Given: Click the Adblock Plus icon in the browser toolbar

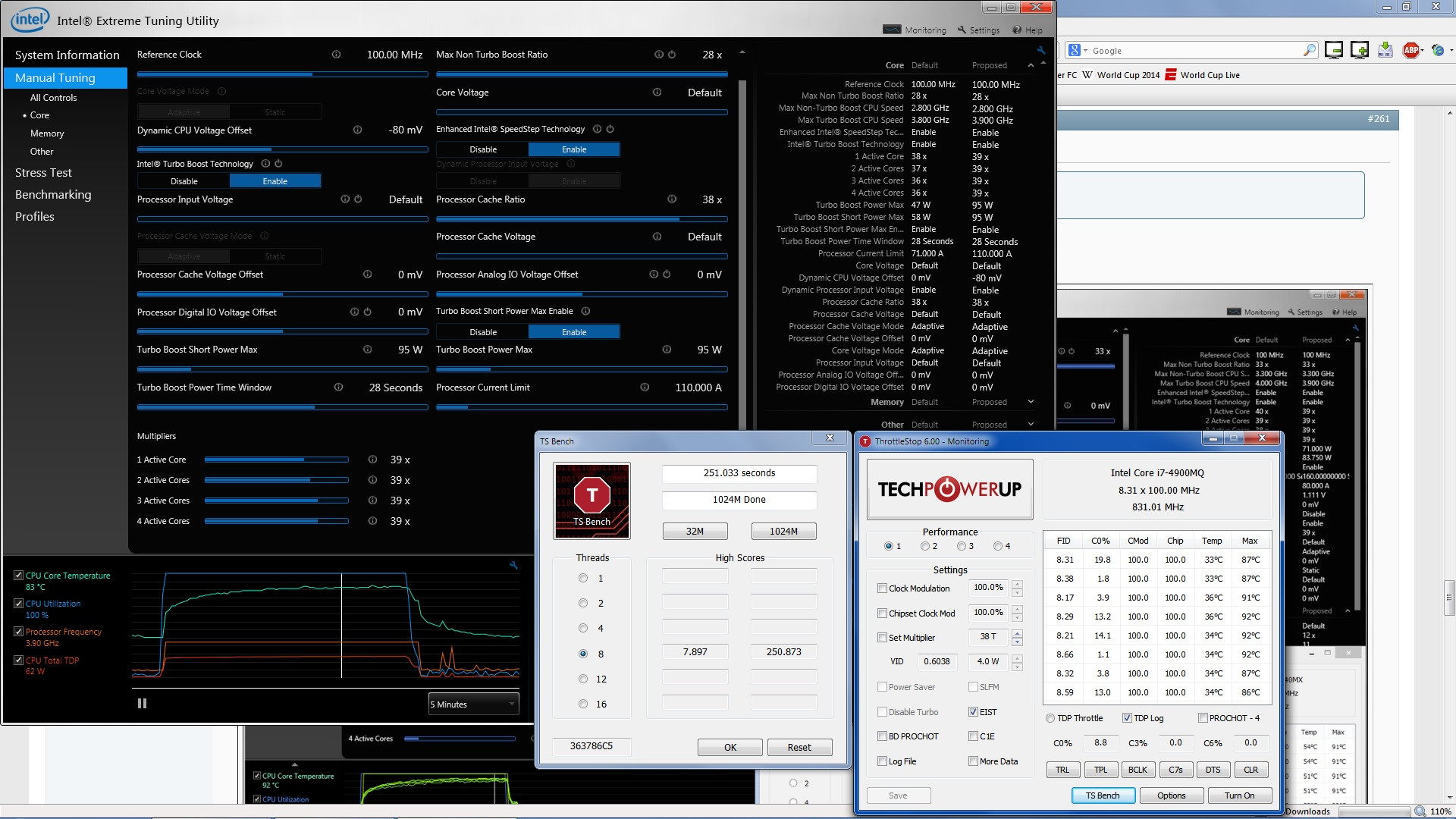Looking at the screenshot, I should pyautogui.click(x=1411, y=51).
